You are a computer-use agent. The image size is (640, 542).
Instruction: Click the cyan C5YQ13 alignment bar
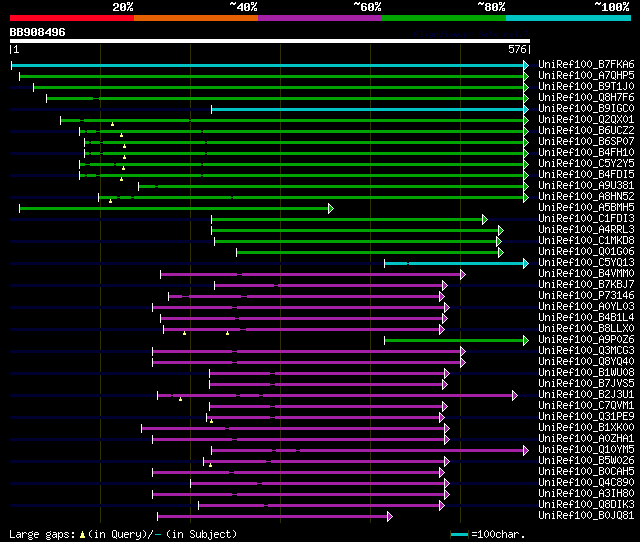[x=454, y=264]
